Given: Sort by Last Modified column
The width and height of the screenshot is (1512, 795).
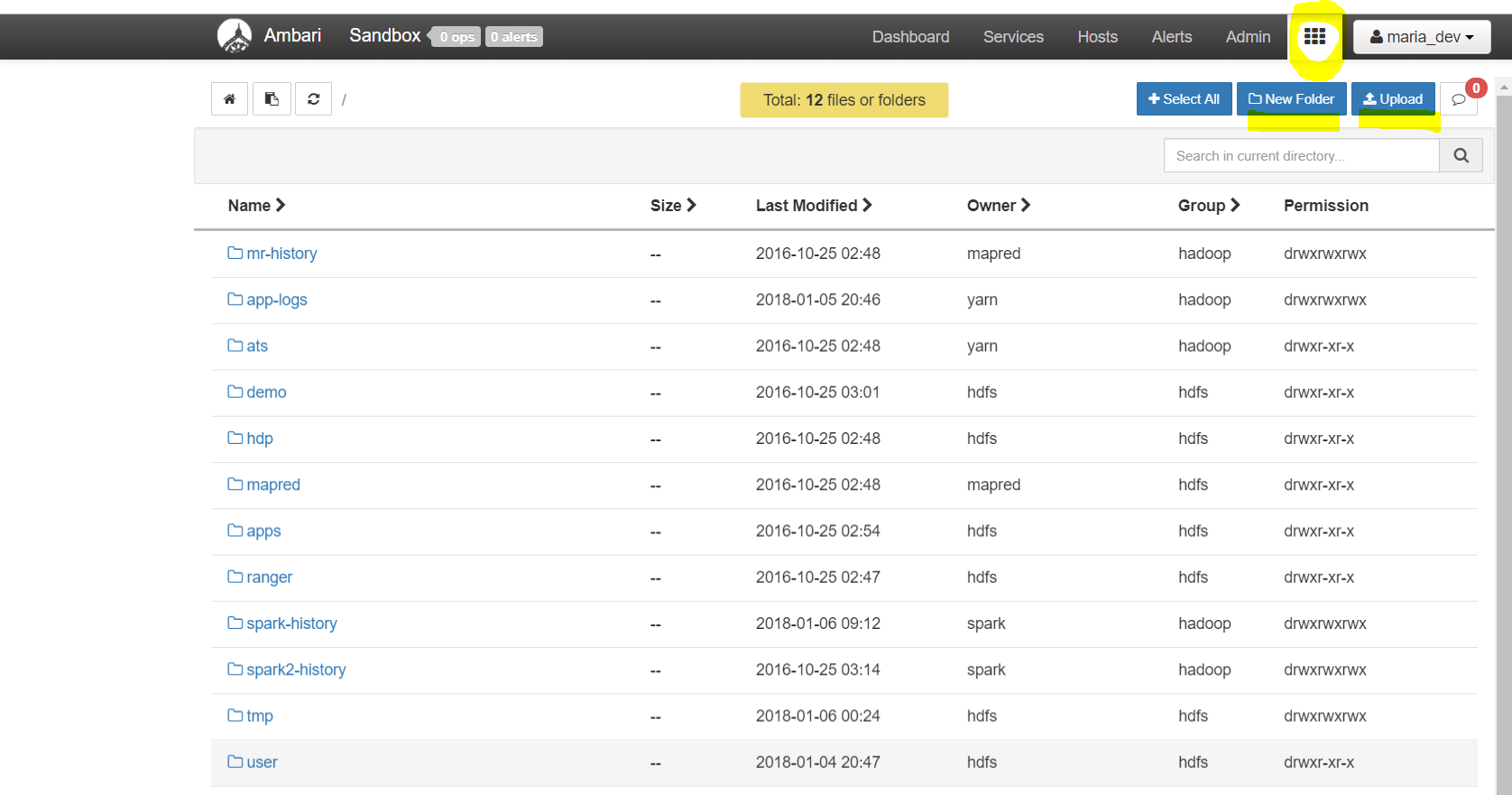Looking at the screenshot, I should coord(814,206).
